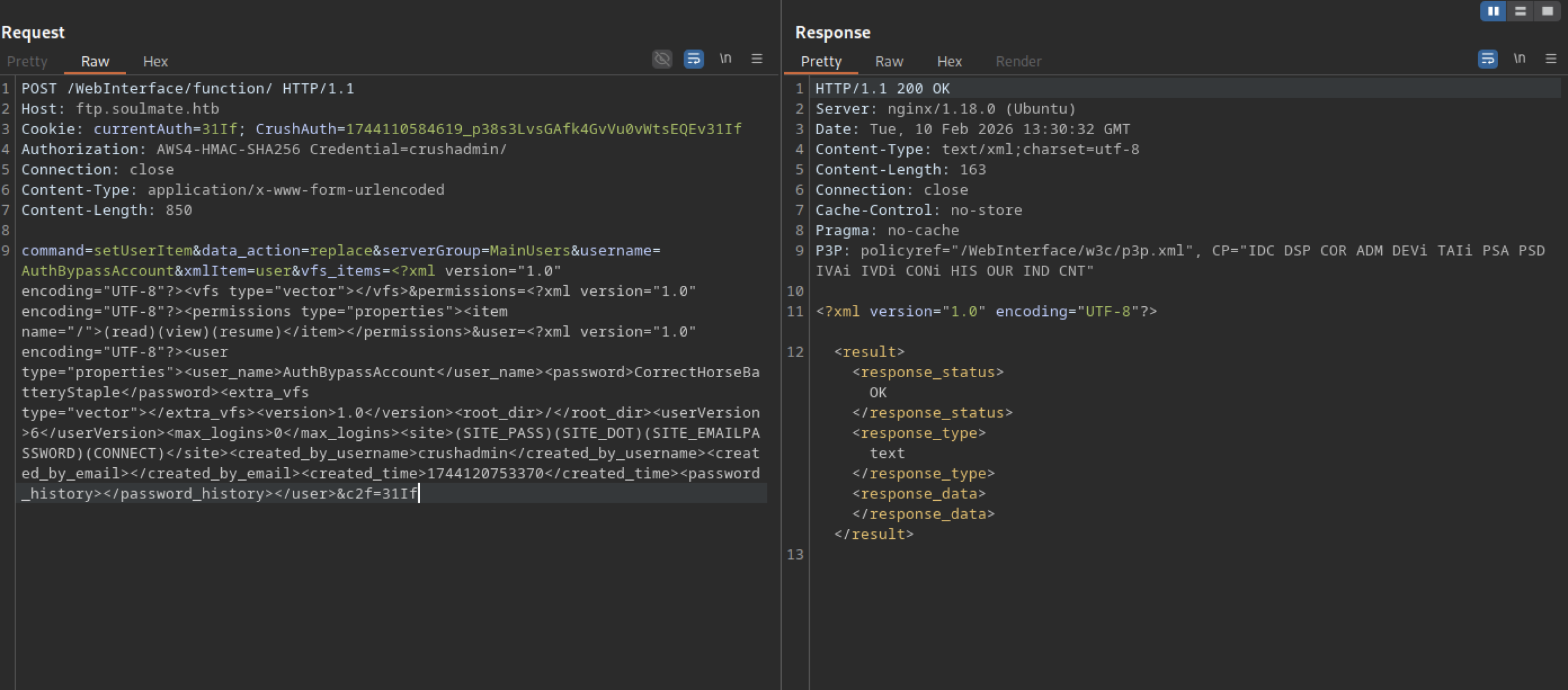Open the Response Render tab
1568x690 pixels.
tap(1018, 61)
